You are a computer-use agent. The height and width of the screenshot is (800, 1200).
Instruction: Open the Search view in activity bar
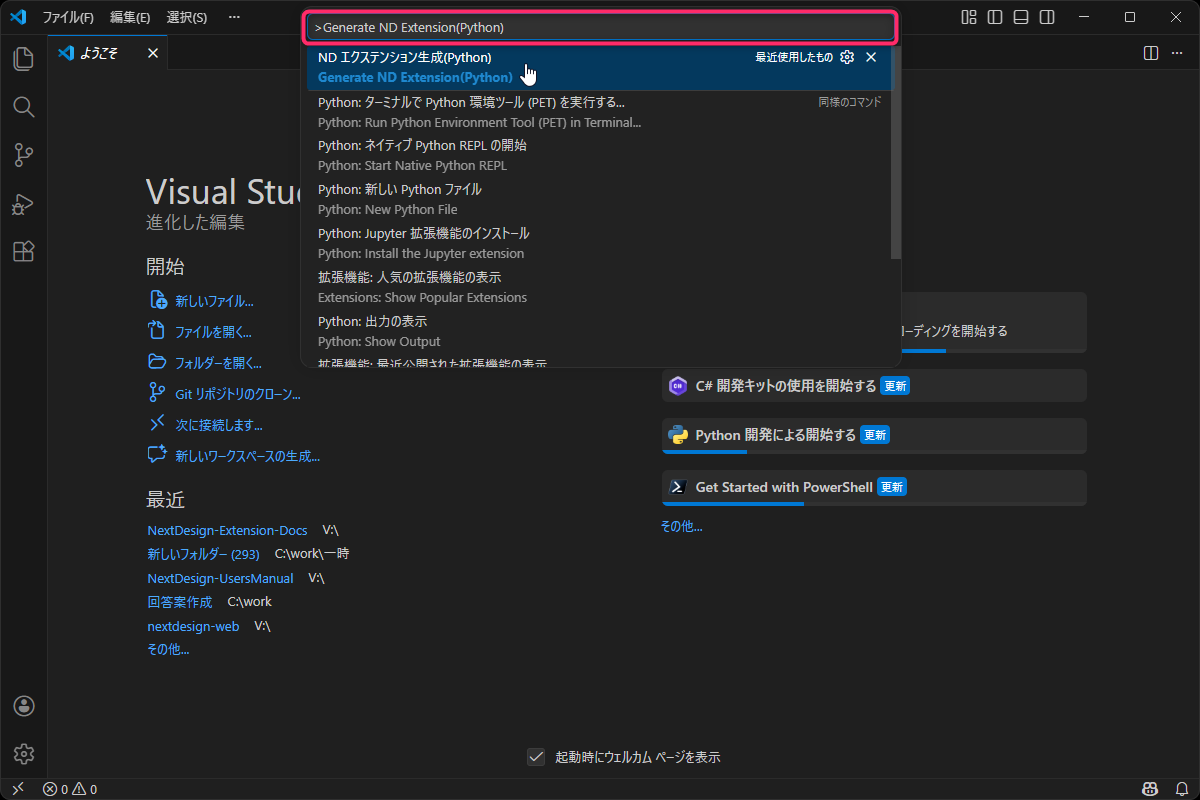tap(23, 106)
